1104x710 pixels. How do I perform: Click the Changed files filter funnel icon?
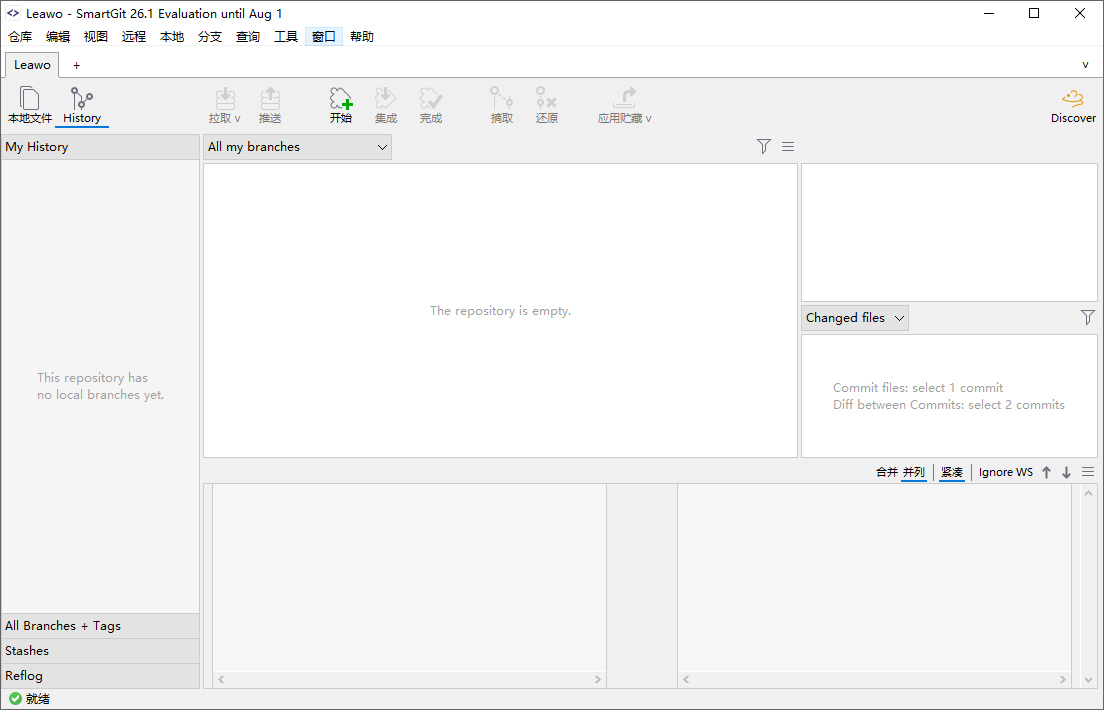click(x=1088, y=318)
